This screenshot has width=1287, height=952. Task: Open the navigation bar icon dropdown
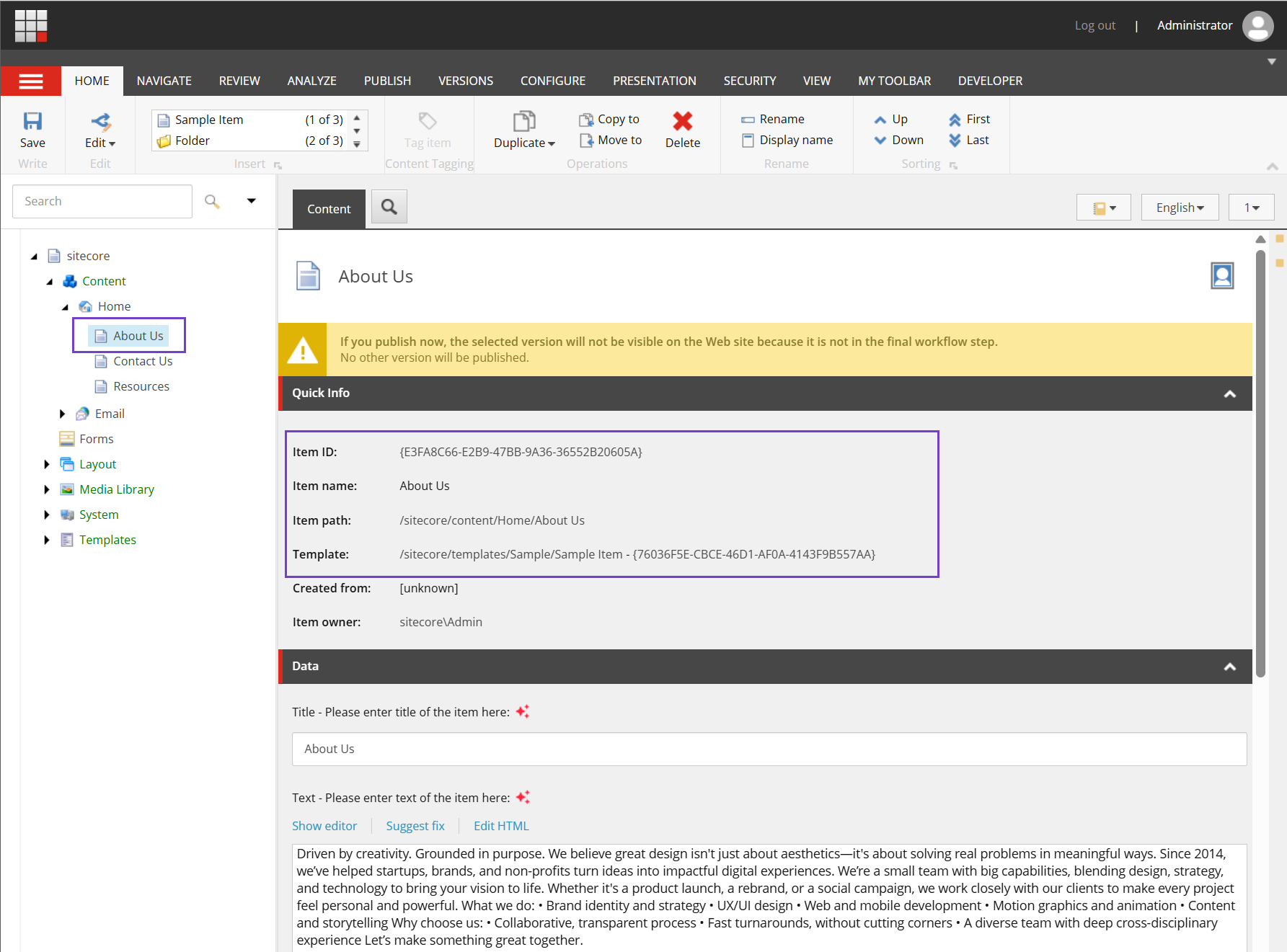(x=1104, y=208)
